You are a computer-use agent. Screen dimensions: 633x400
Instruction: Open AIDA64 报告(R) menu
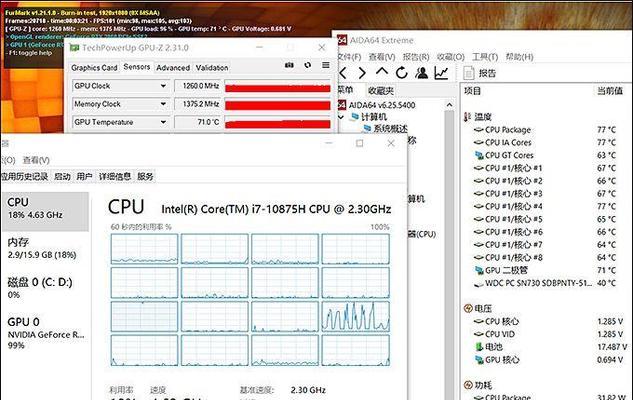[x=416, y=57]
